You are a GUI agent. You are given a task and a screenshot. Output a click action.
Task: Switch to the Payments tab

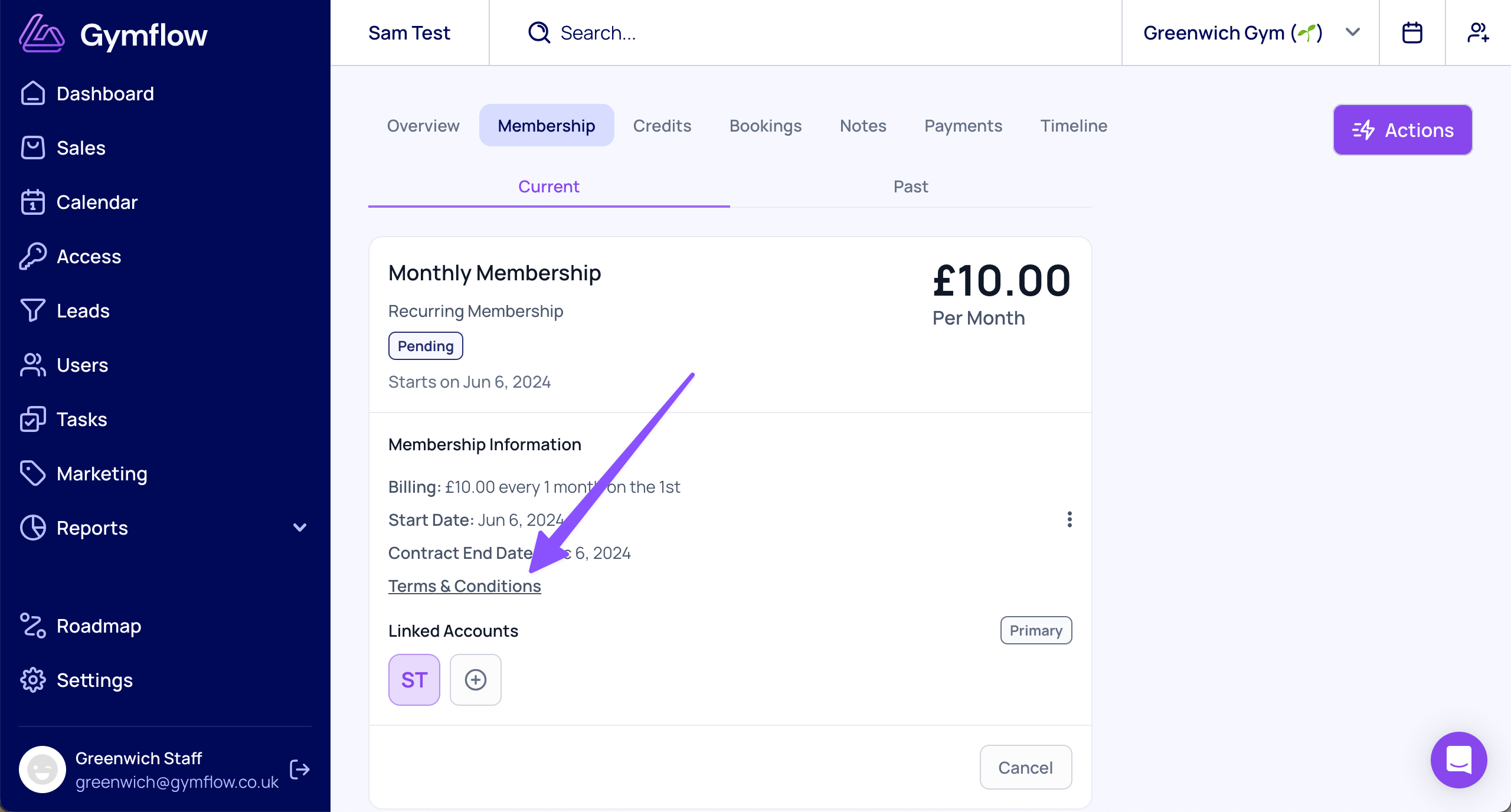tap(963, 126)
